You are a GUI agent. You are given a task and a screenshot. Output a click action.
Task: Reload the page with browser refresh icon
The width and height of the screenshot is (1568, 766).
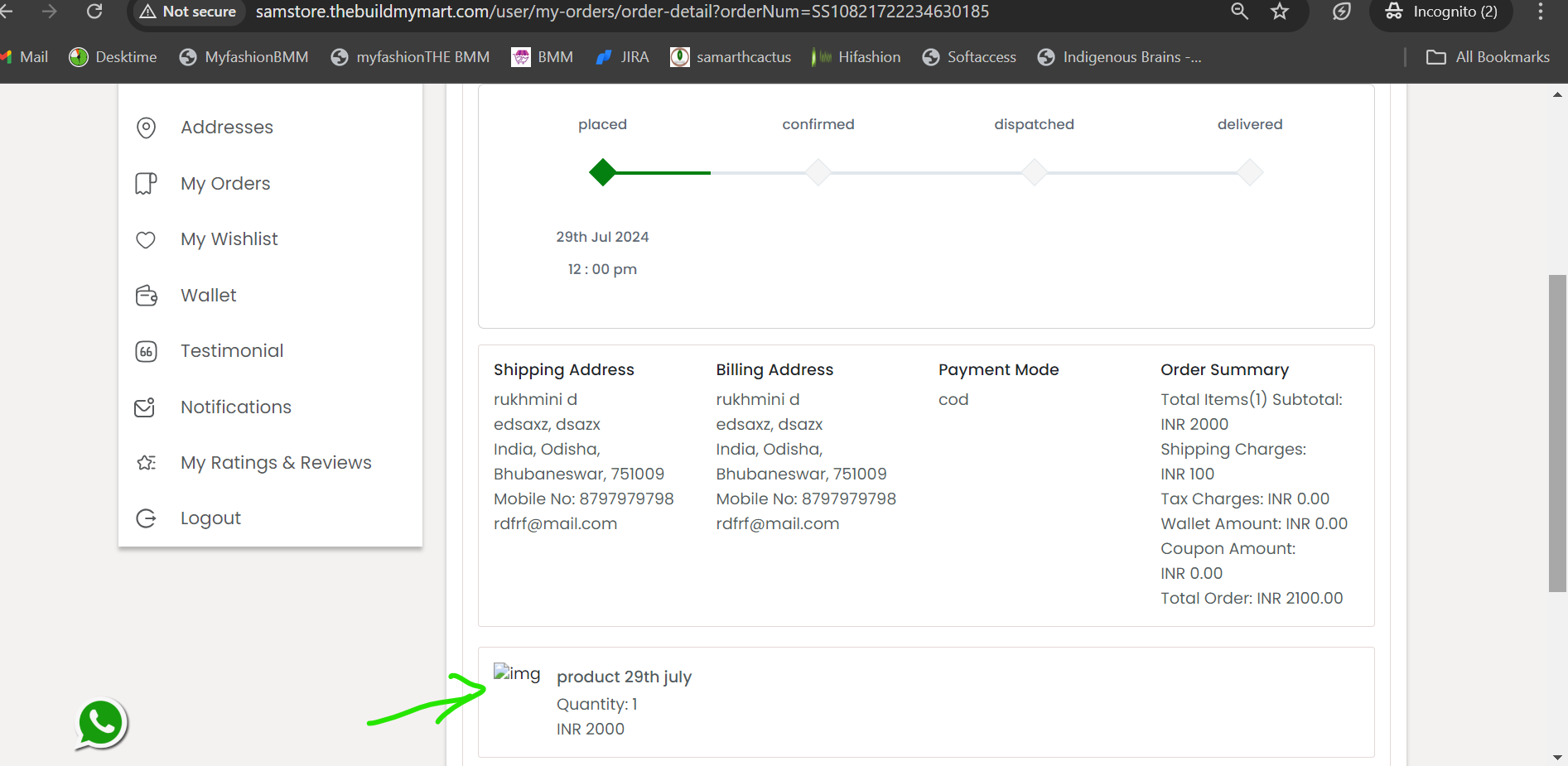point(94,12)
